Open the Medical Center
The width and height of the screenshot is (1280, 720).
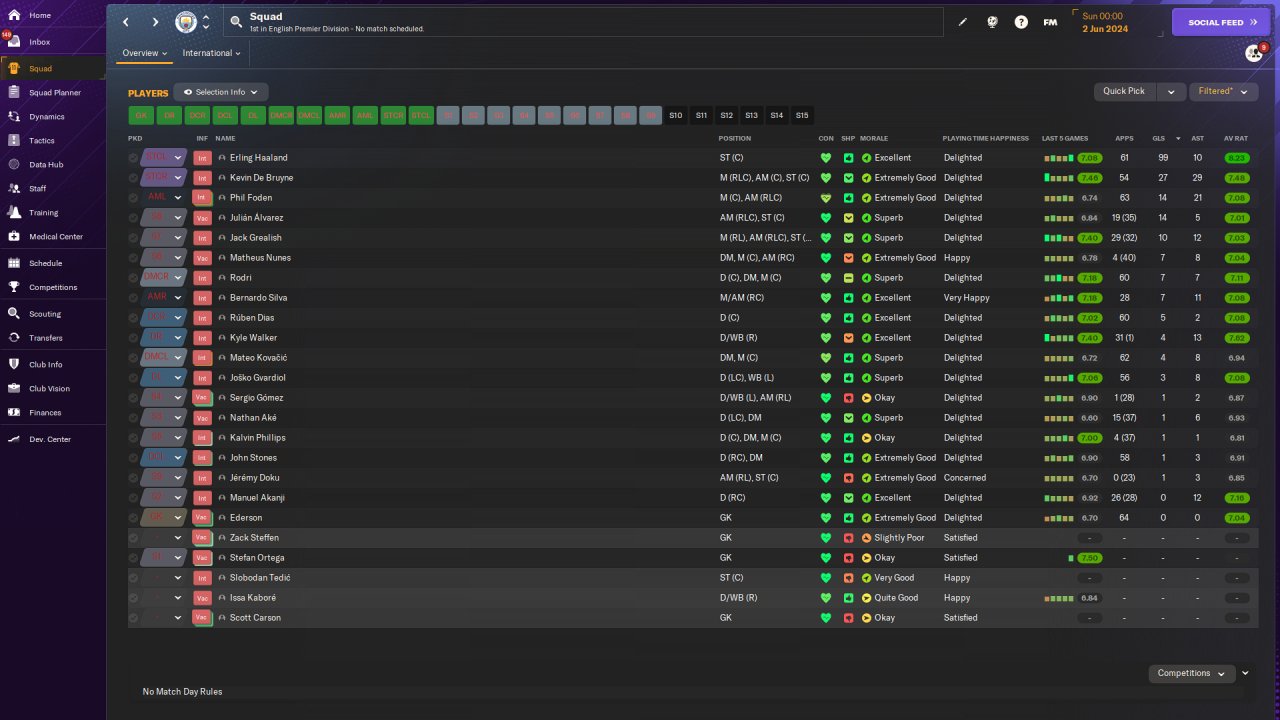tap(55, 236)
